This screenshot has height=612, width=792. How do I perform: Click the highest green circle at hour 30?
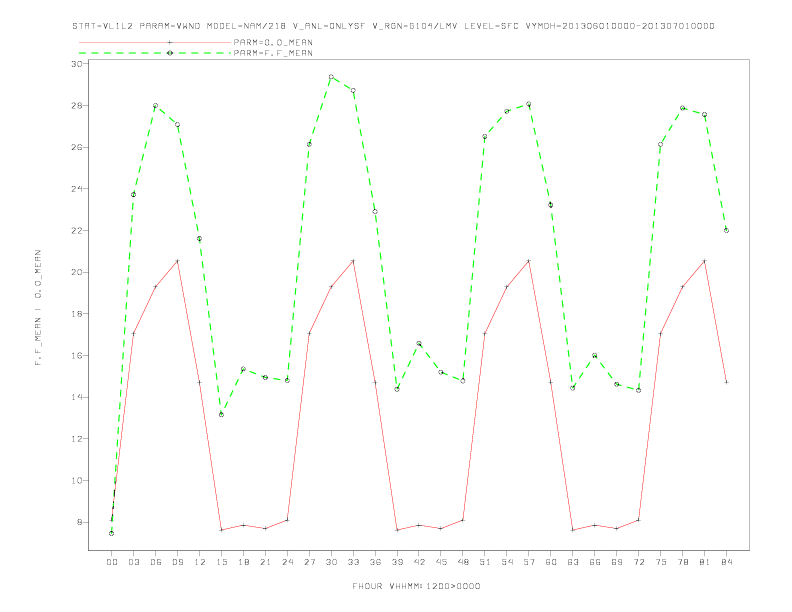click(x=331, y=77)
